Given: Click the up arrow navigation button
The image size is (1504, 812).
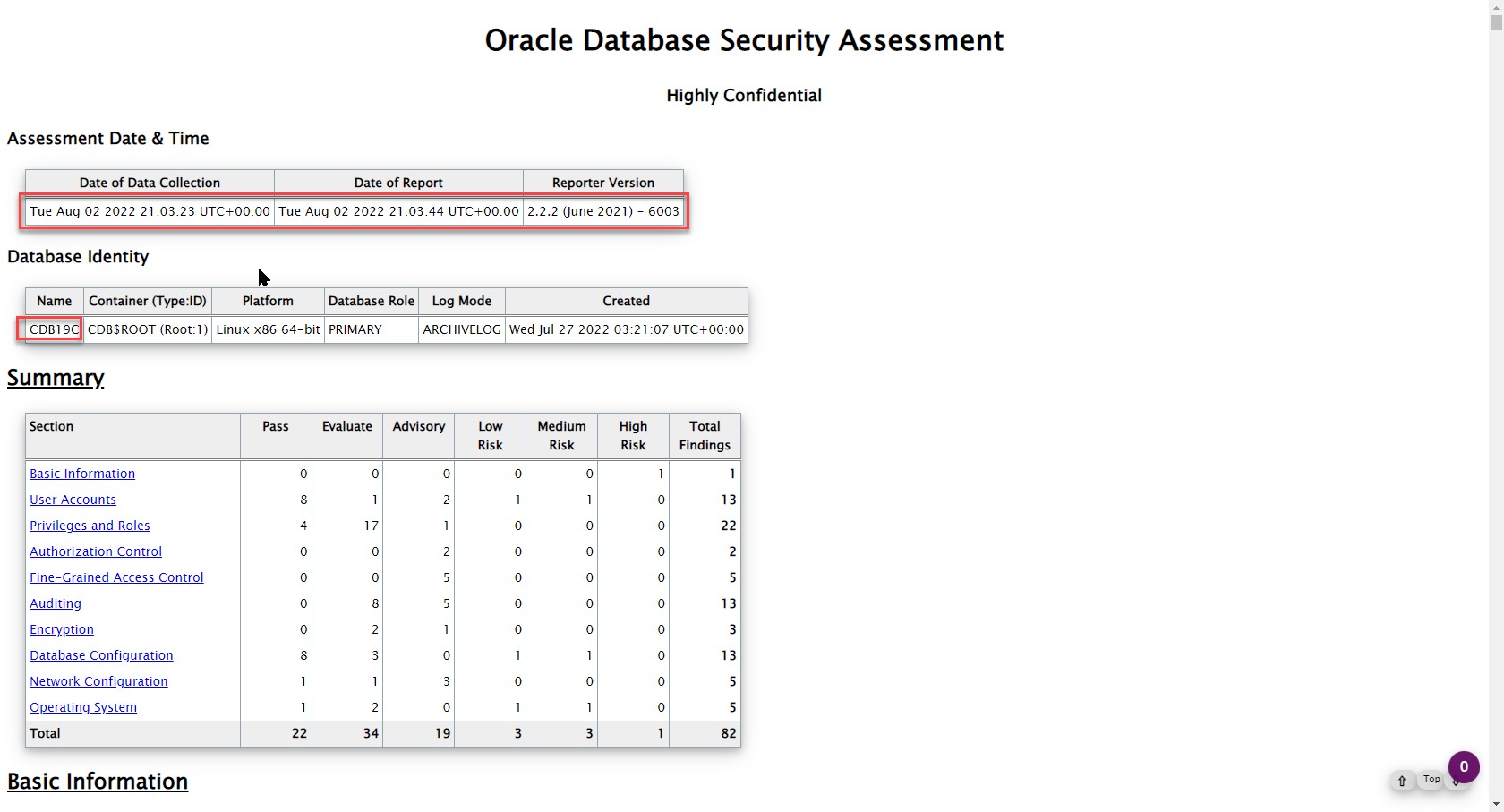Looking at the screenshot, I should click(x=1402, y=782).
